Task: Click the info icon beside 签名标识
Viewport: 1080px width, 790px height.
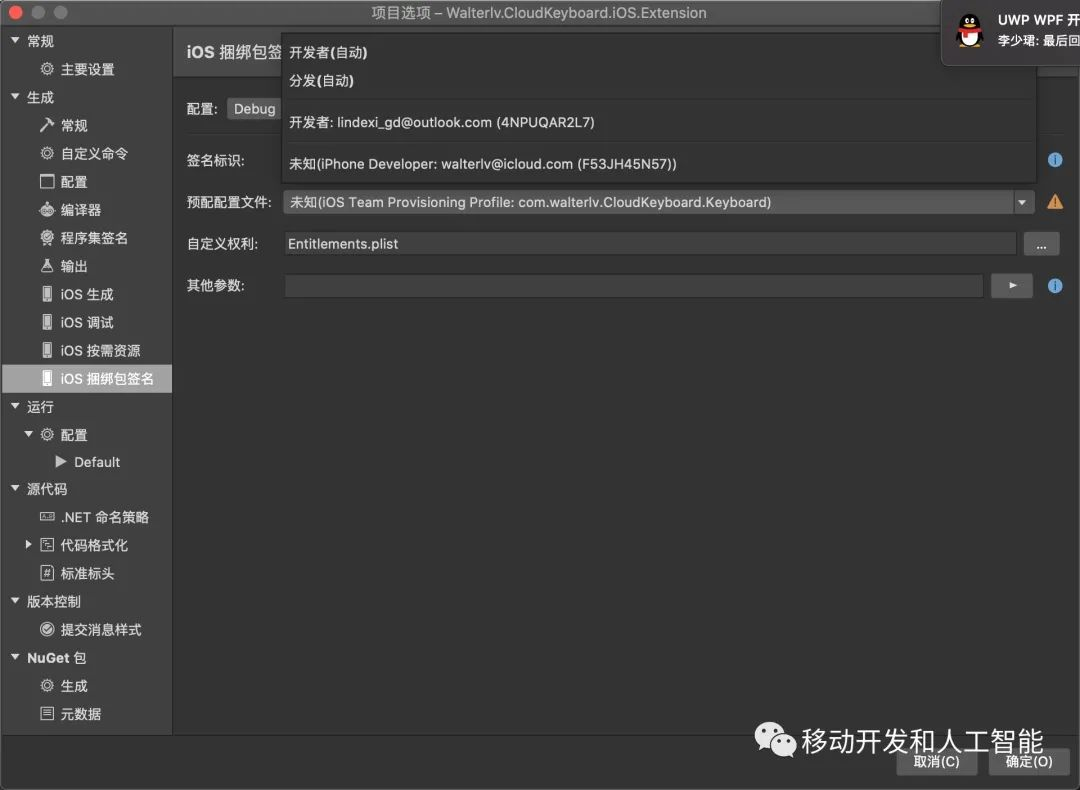Action: (x=1055, y=160)
